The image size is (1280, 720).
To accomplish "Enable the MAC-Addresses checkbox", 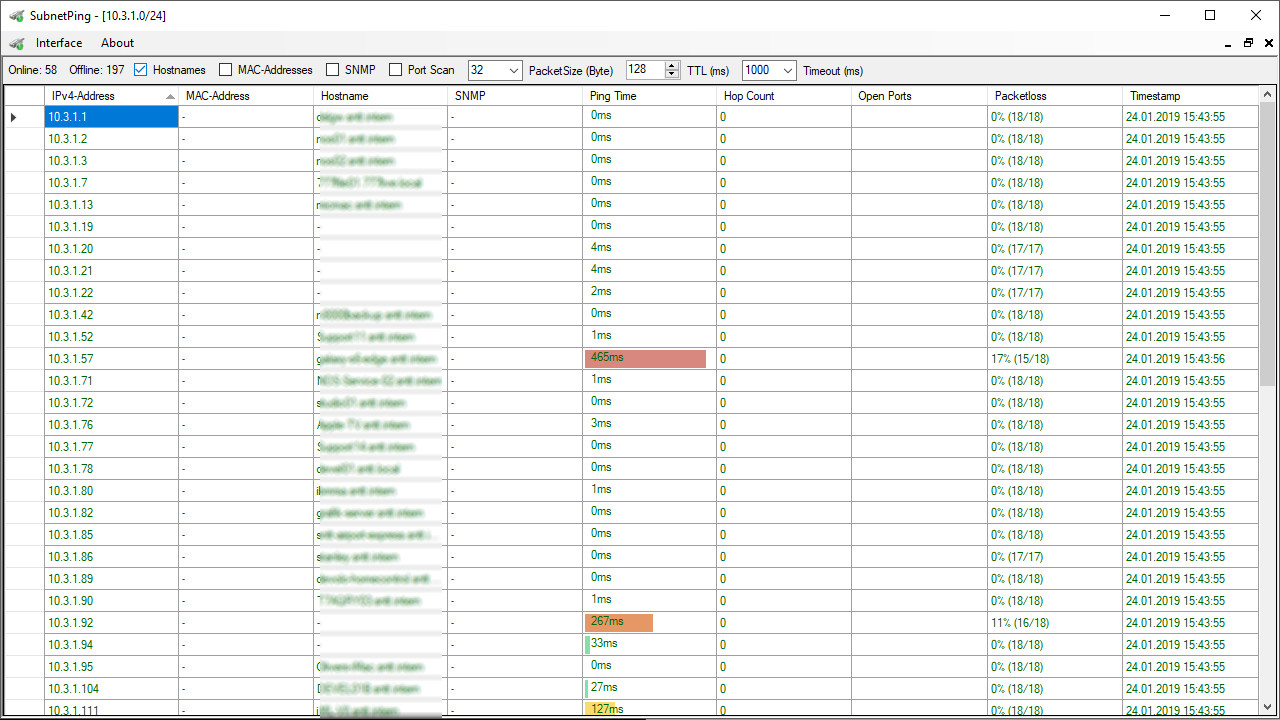I will (x=226, y=70).
